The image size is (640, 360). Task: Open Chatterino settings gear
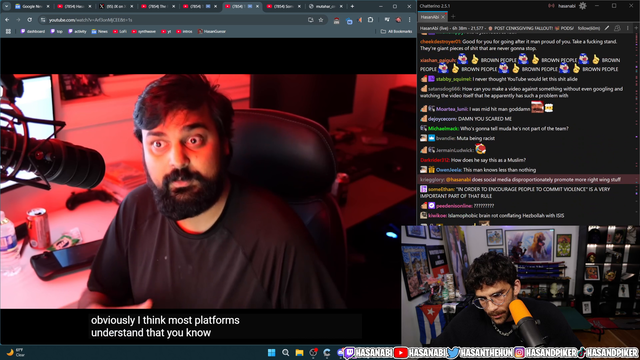[583, 6]
